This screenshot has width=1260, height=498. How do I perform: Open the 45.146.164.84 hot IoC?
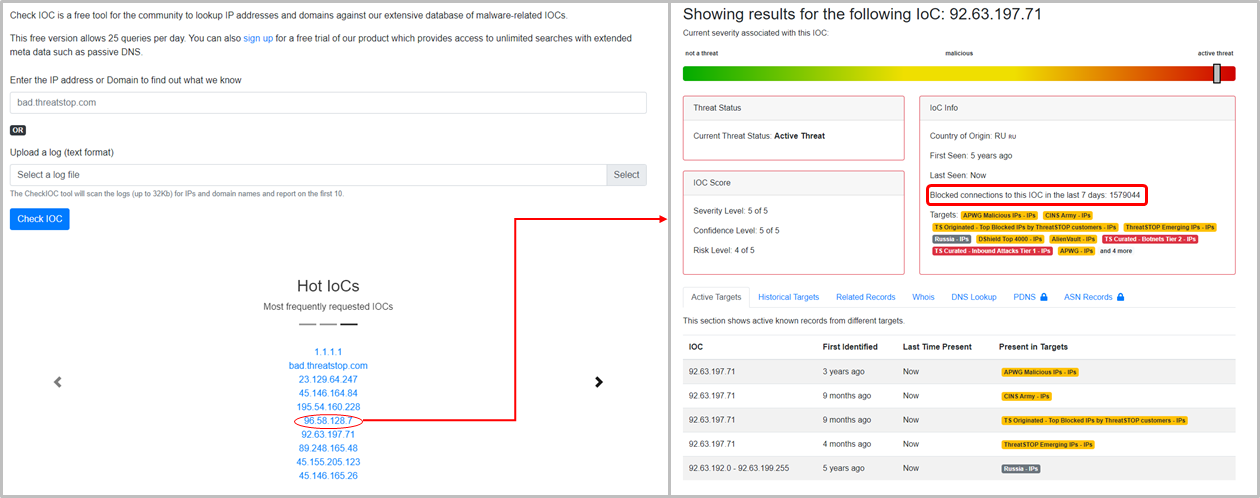(x=328, y=394)
